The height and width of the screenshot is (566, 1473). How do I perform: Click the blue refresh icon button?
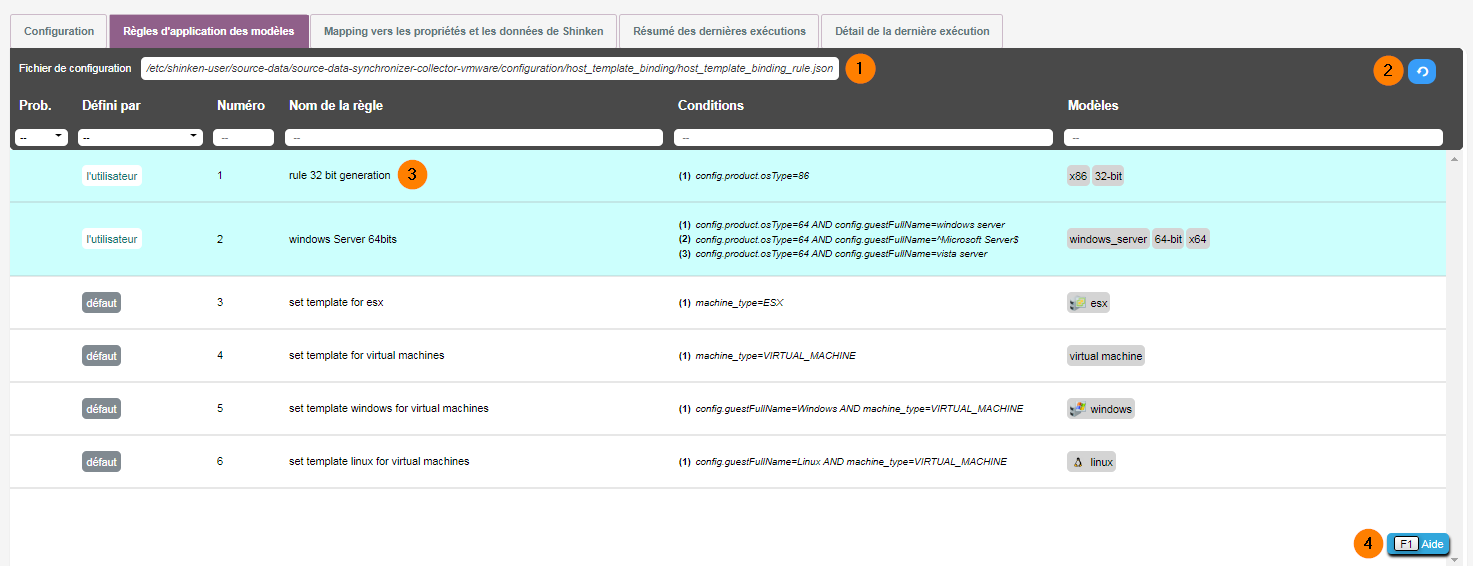coord(1421,71)
